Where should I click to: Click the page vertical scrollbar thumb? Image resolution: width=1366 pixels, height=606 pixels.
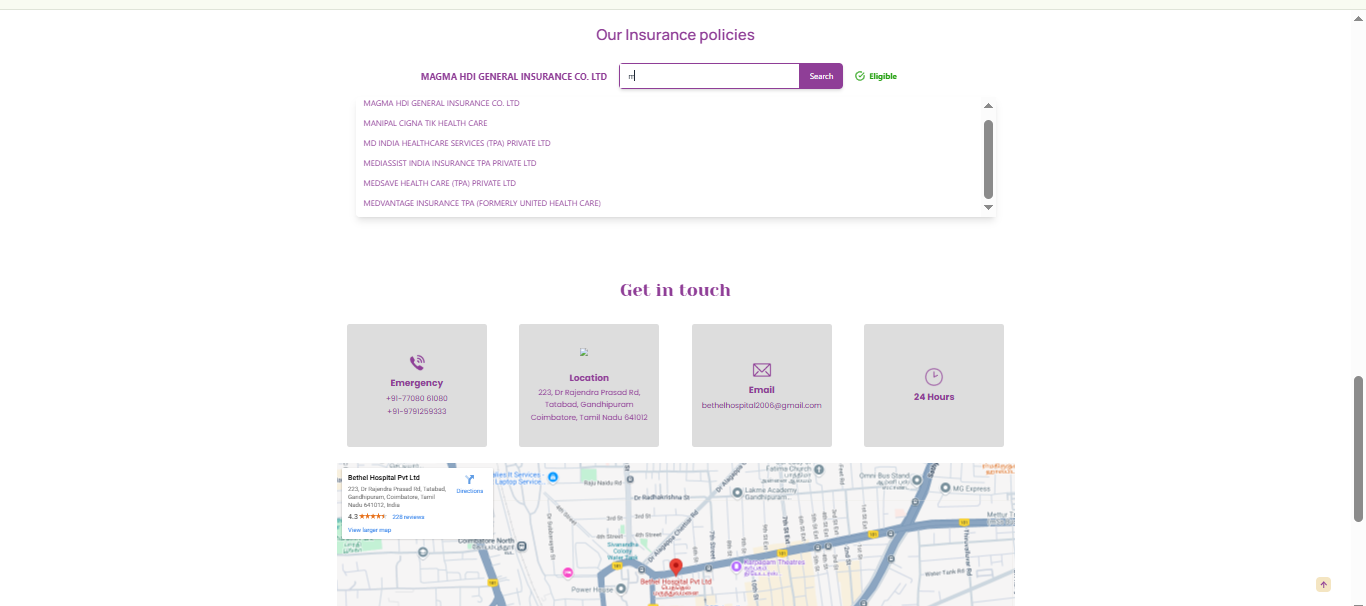pos(1358,449)
